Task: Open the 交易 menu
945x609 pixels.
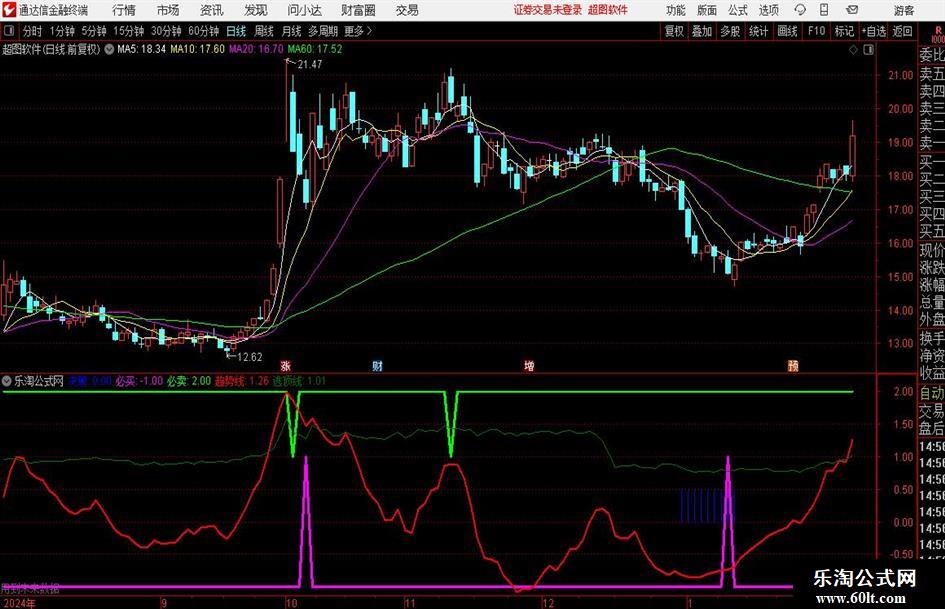Action: (x=407, y=10)
